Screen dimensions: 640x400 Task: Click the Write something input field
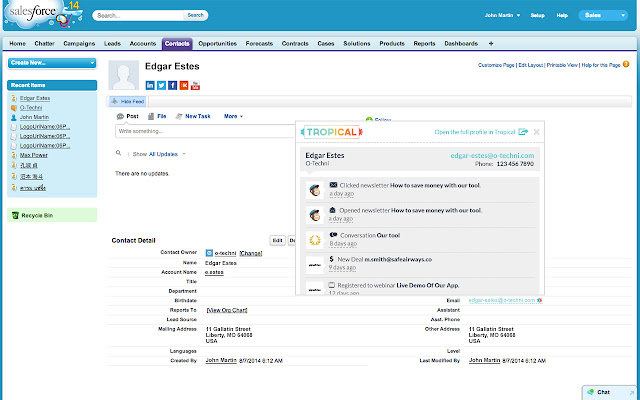(205, 131)
